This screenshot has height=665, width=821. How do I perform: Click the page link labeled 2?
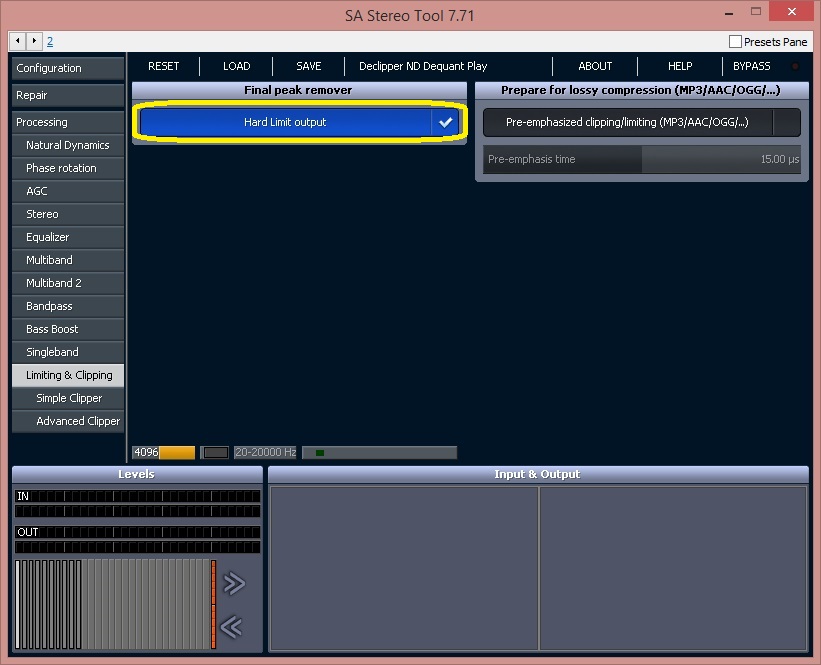[x=50, y=41]
